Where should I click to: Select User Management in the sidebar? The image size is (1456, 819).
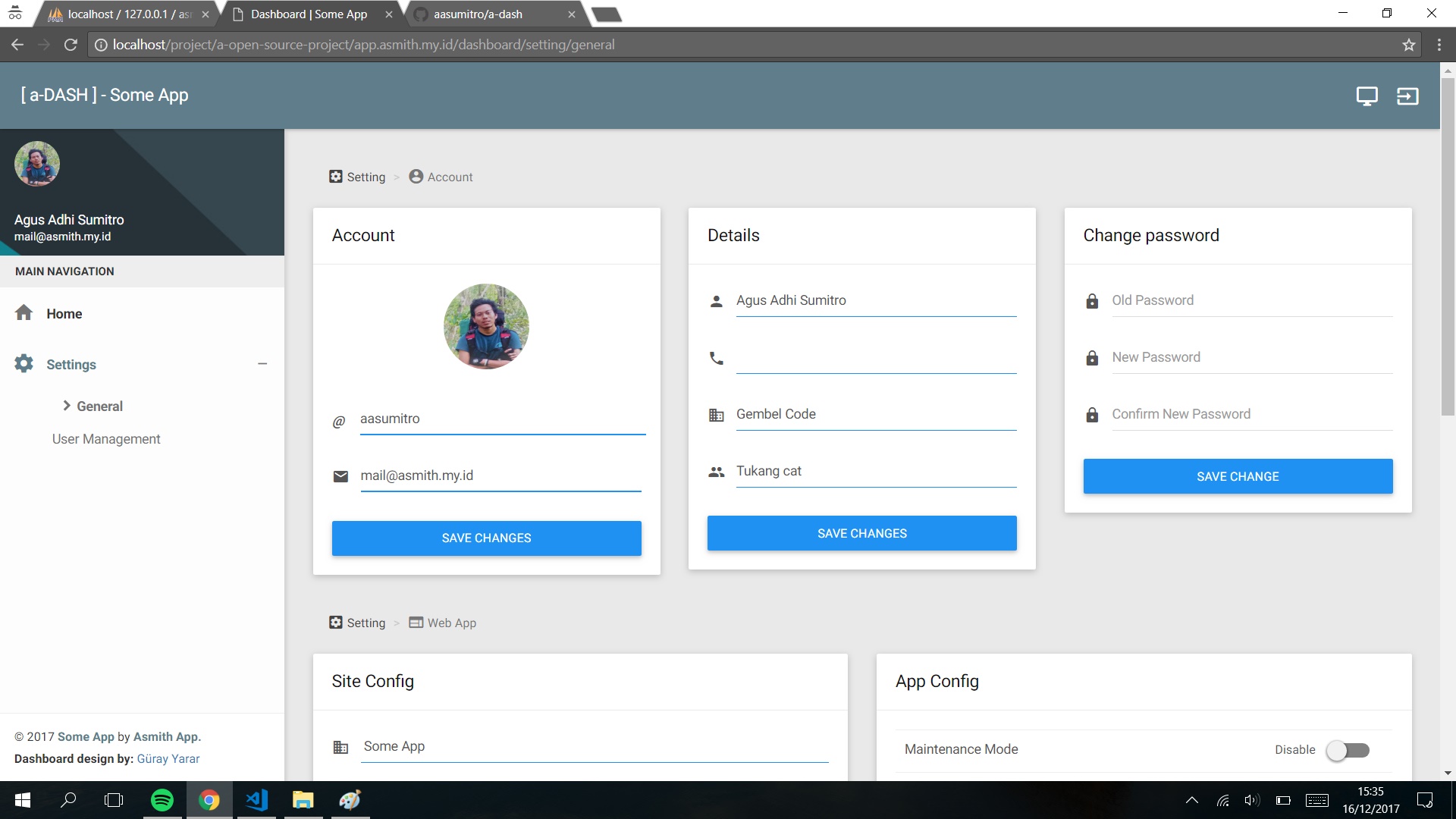106,438
